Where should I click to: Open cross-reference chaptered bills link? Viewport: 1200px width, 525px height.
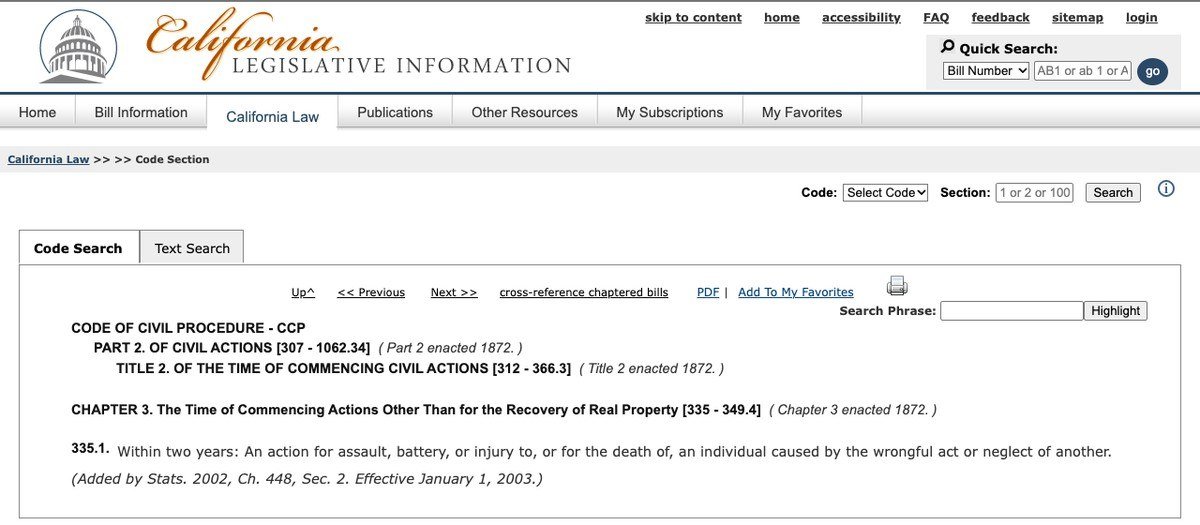(x=584, y=292)
